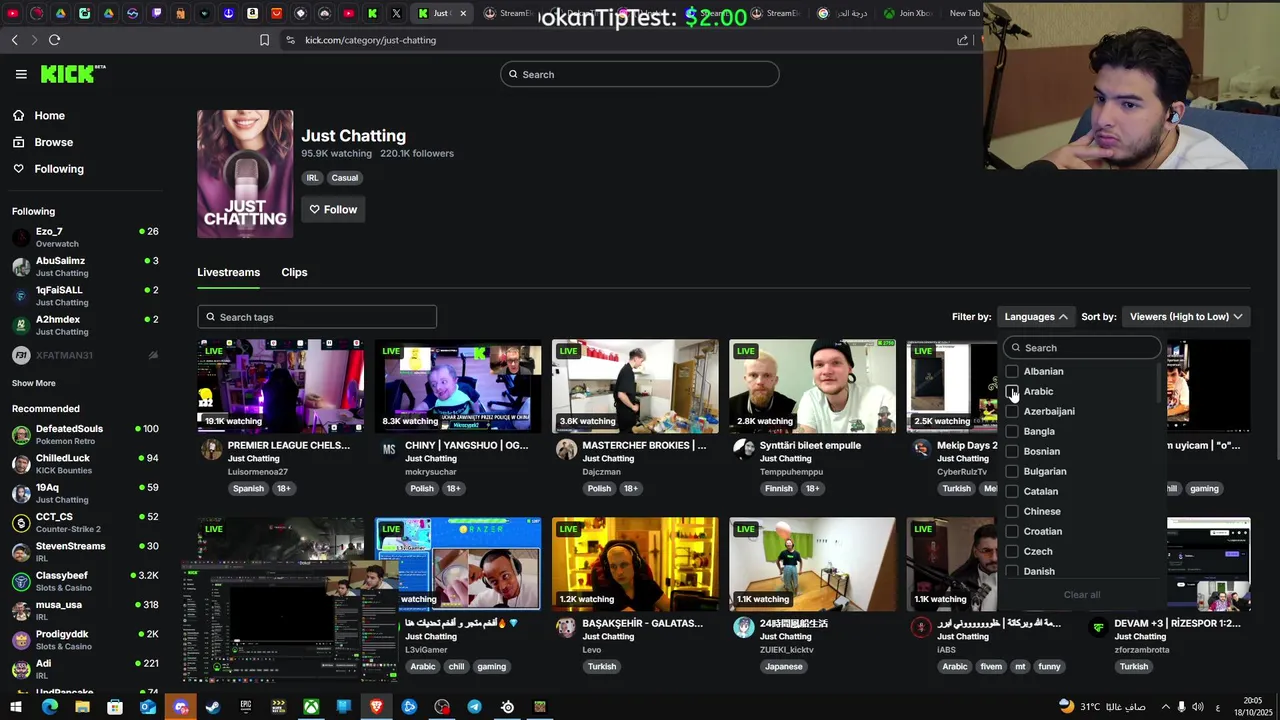
Task: Switch to the New Tab browser tab
Action: click(x=963, y=13)
